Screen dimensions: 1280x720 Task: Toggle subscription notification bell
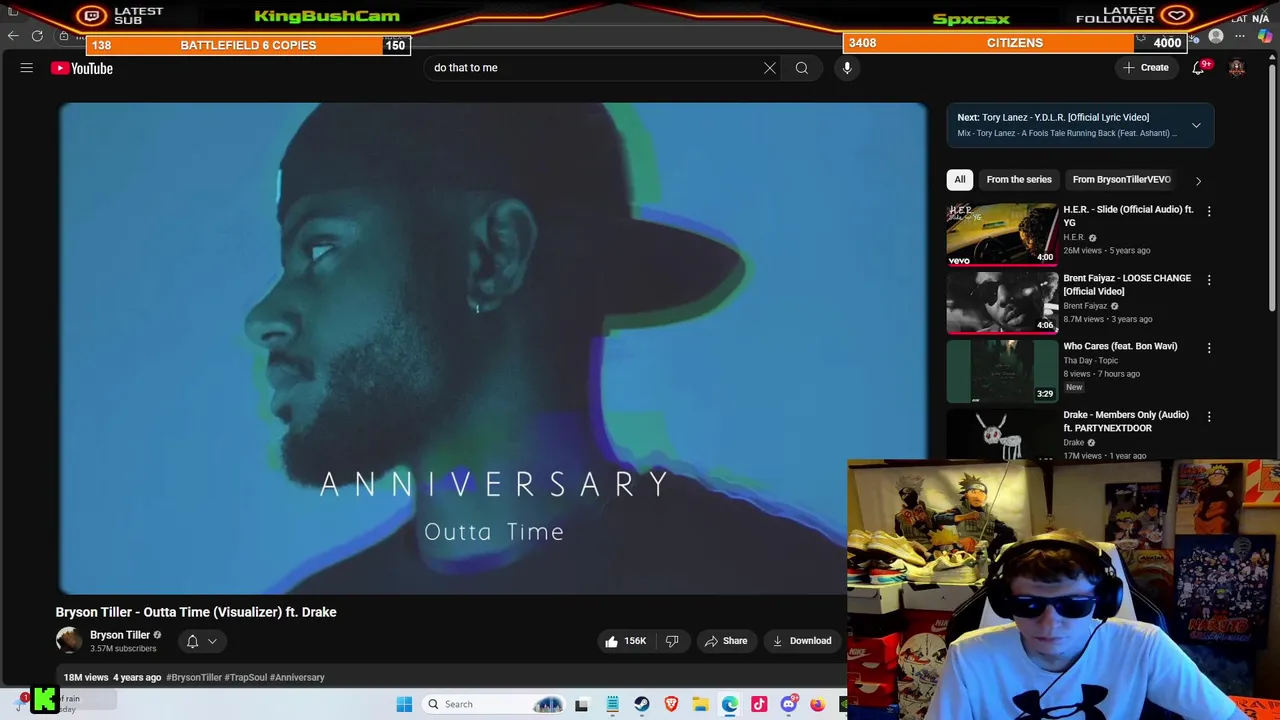[192, 642]
